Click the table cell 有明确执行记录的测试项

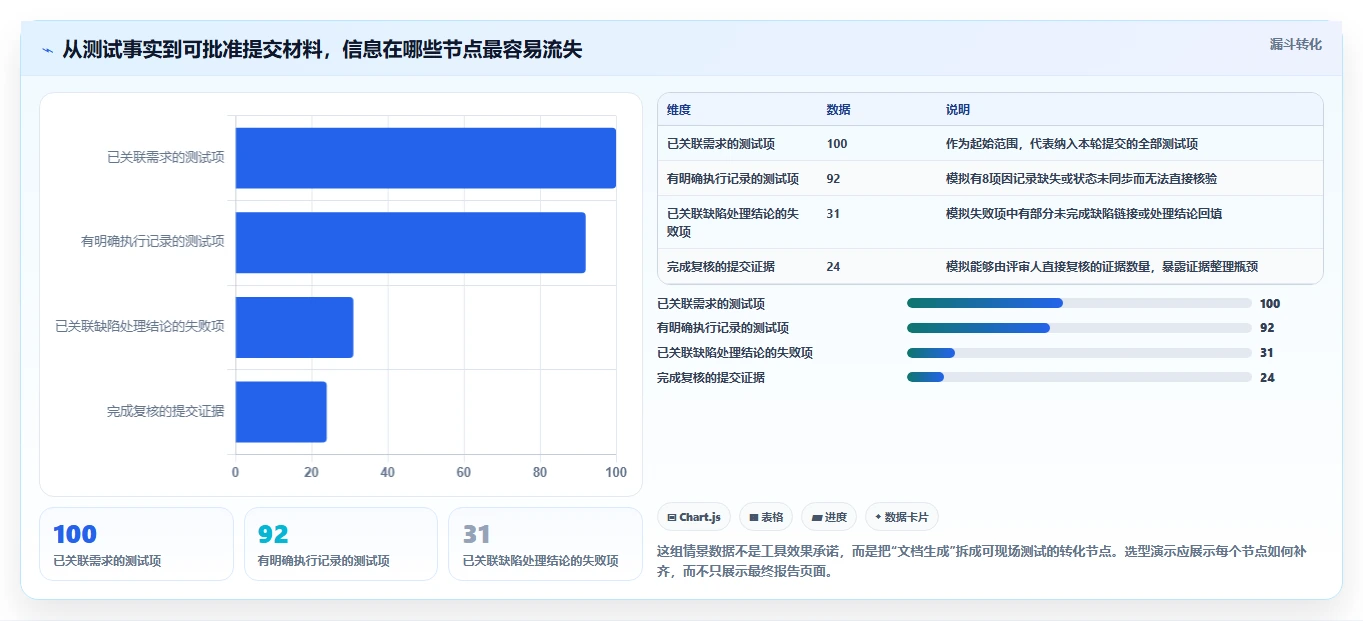[733, 179]
